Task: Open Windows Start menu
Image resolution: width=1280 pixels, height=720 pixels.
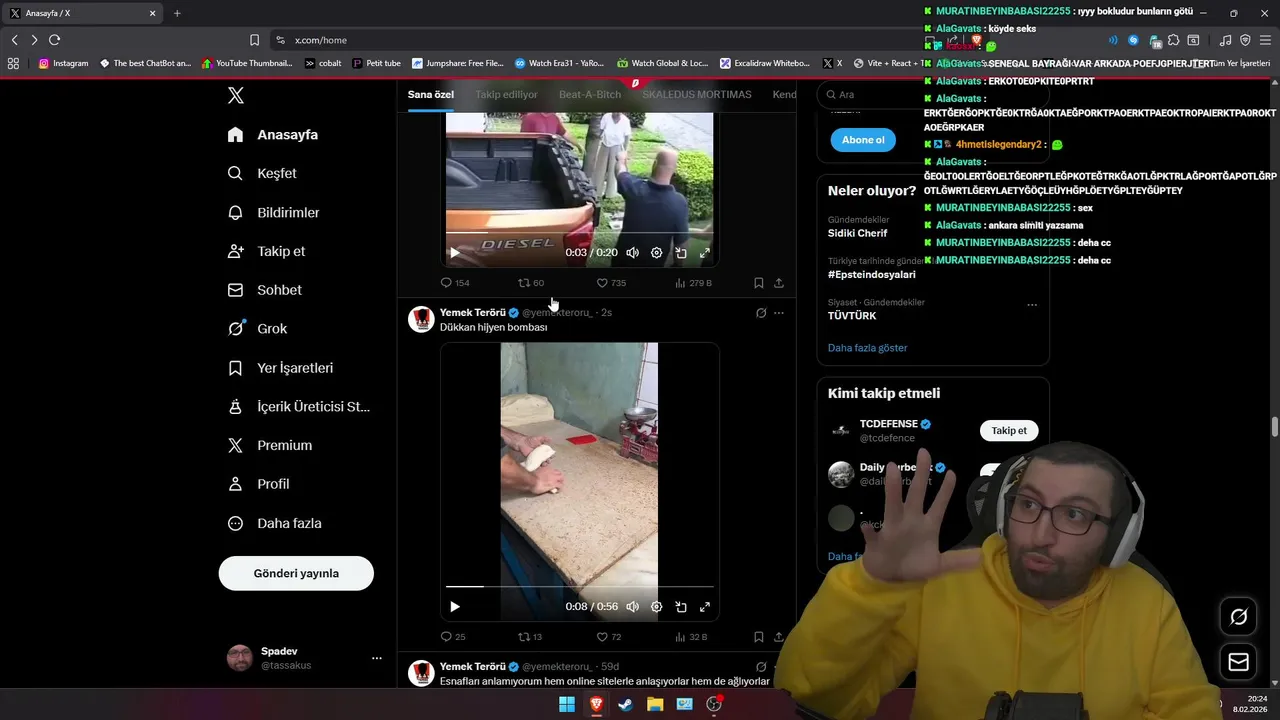Action: click(x=567, y=704)
